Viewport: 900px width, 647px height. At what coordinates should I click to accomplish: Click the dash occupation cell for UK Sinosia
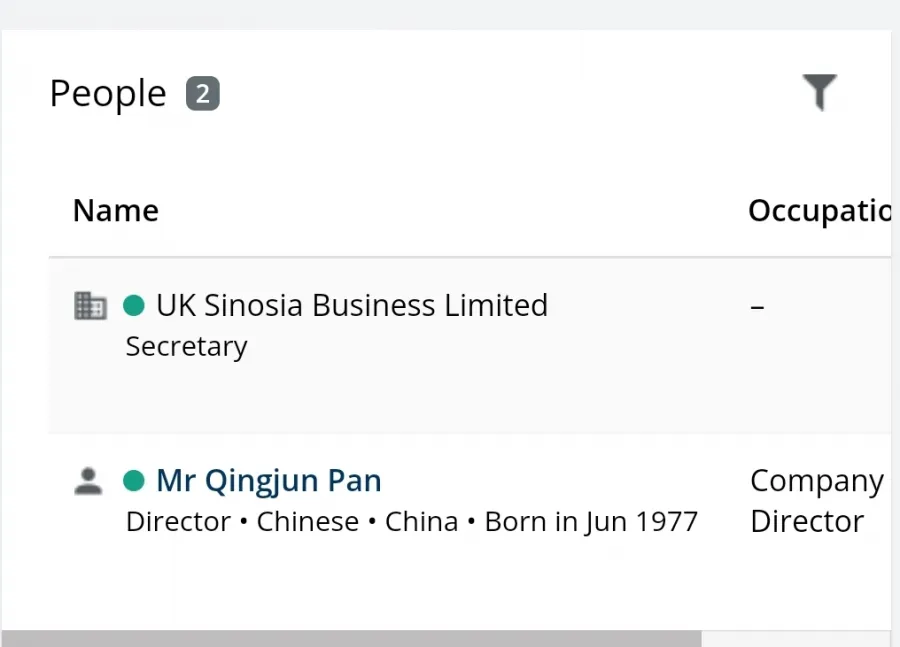click(757, 308)
